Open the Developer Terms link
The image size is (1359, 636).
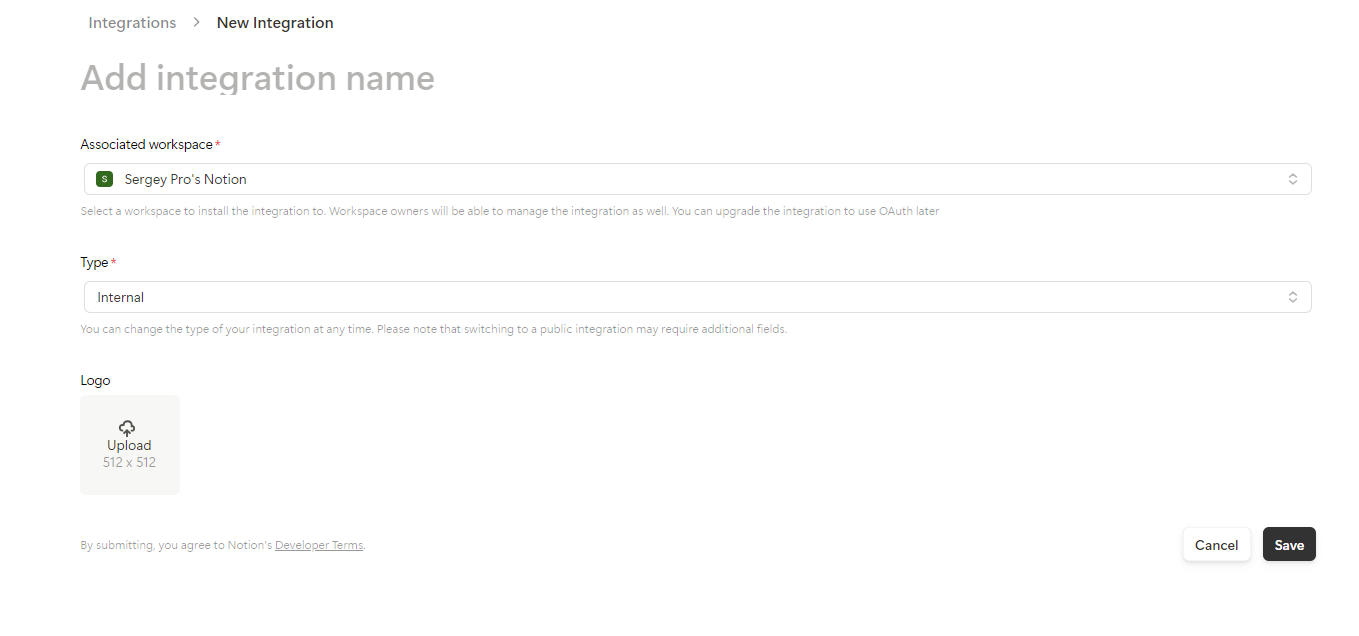[319, 545]
